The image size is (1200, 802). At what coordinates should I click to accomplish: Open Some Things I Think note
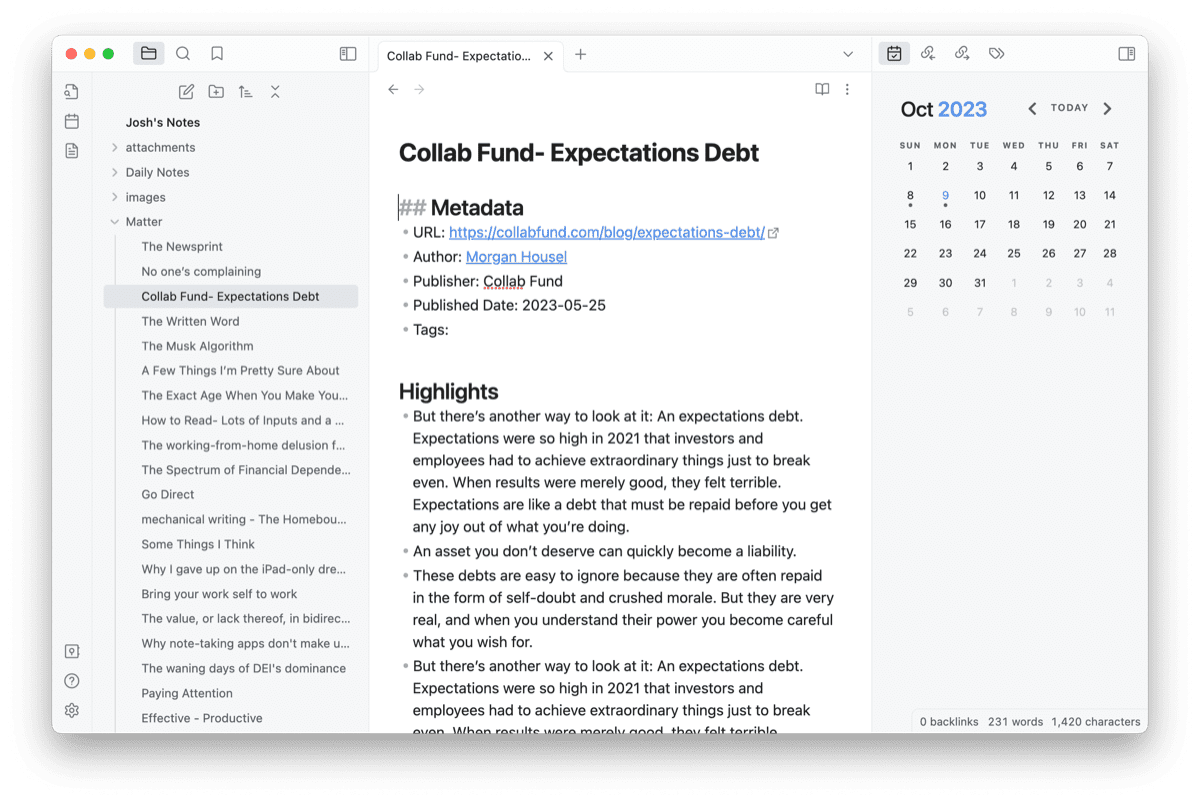198,545
